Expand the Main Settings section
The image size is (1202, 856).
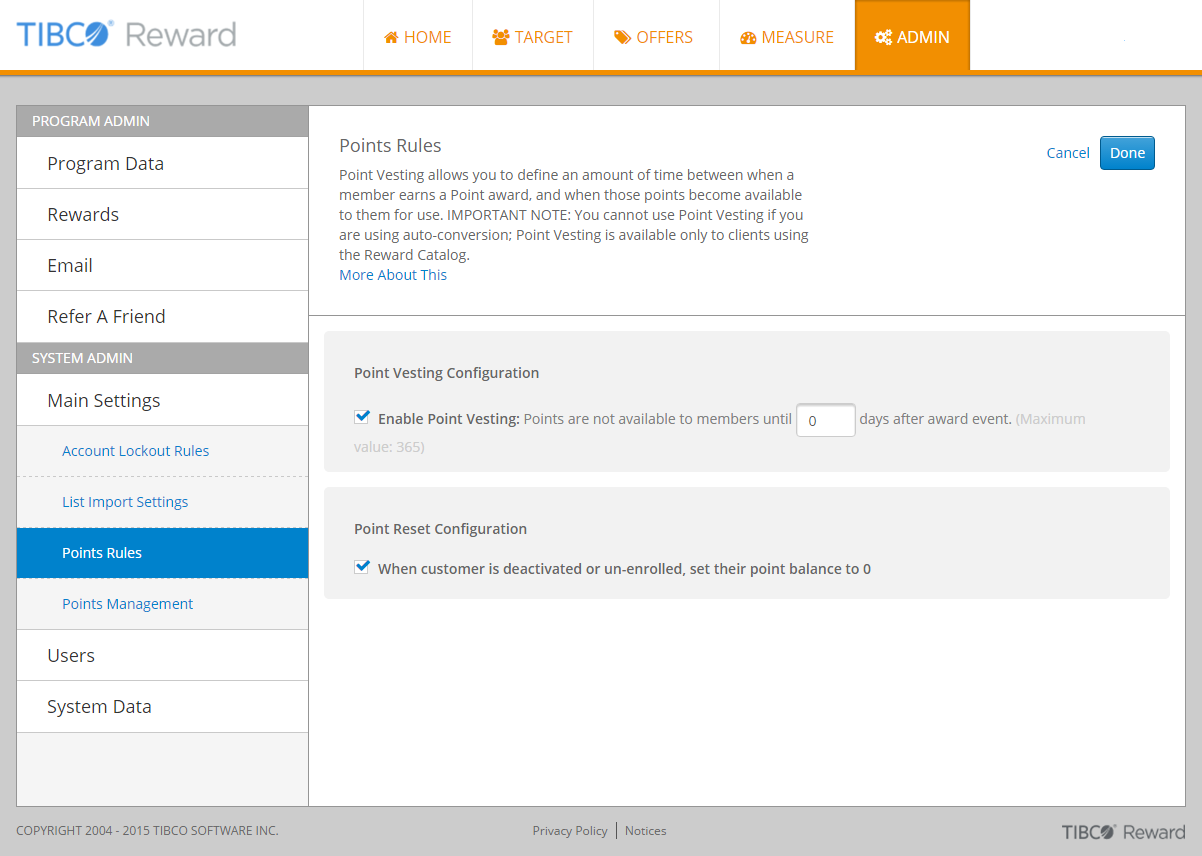click(104, 400)
